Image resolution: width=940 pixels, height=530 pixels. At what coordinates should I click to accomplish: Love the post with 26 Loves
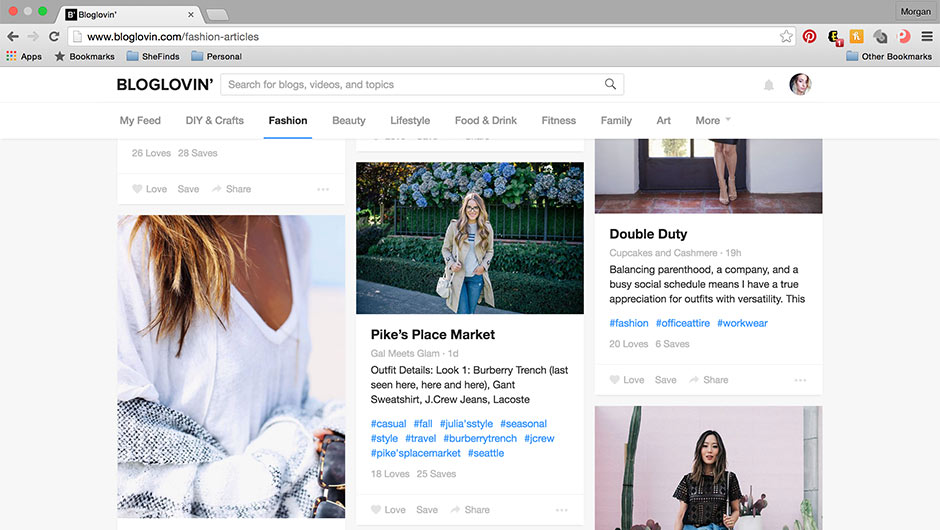tap(149, 189)
